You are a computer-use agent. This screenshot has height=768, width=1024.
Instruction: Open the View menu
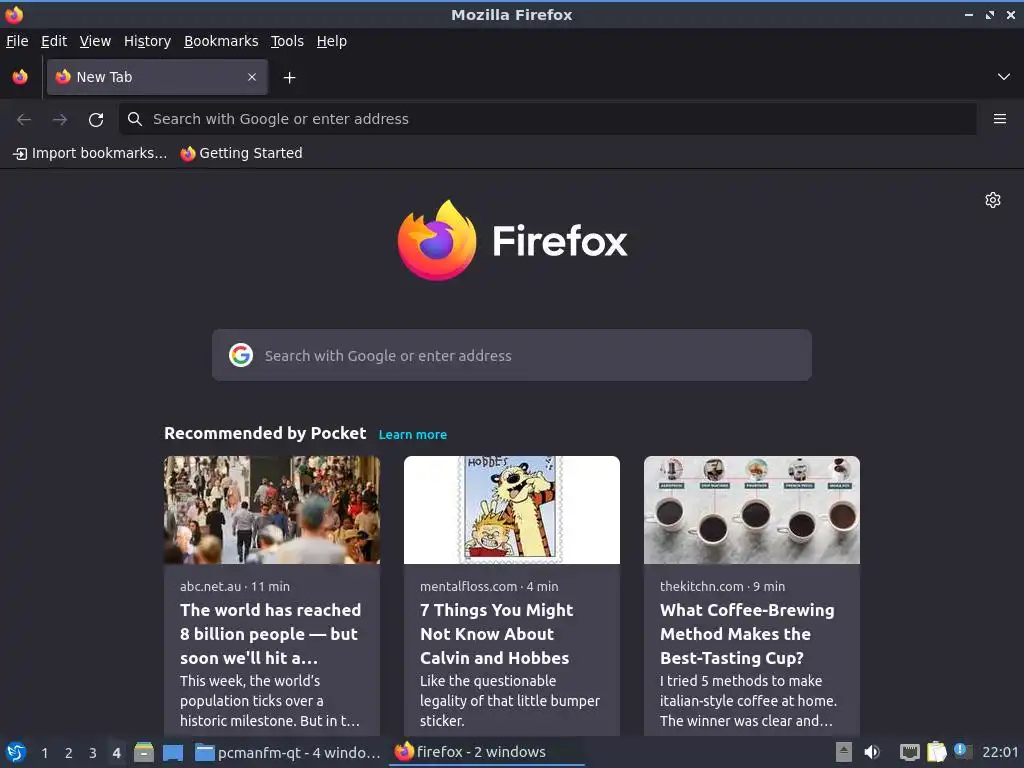point(95,41)
